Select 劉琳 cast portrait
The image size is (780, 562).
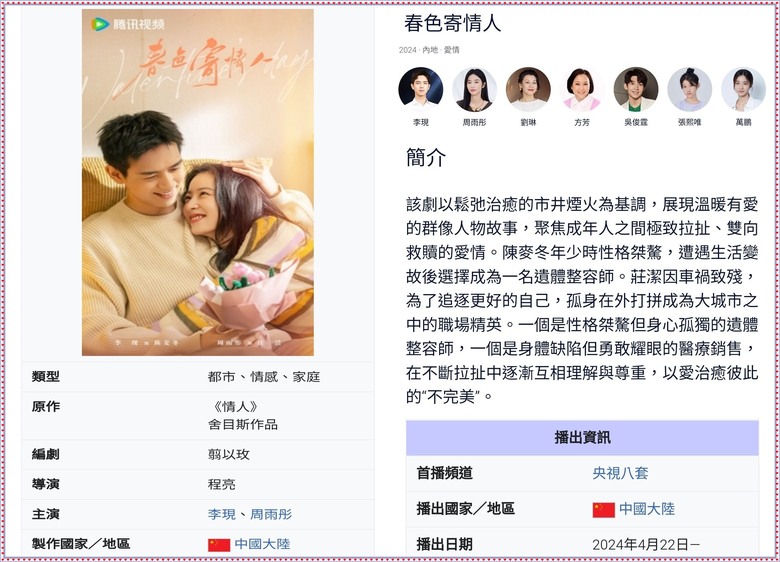click(x=528, y=89)
